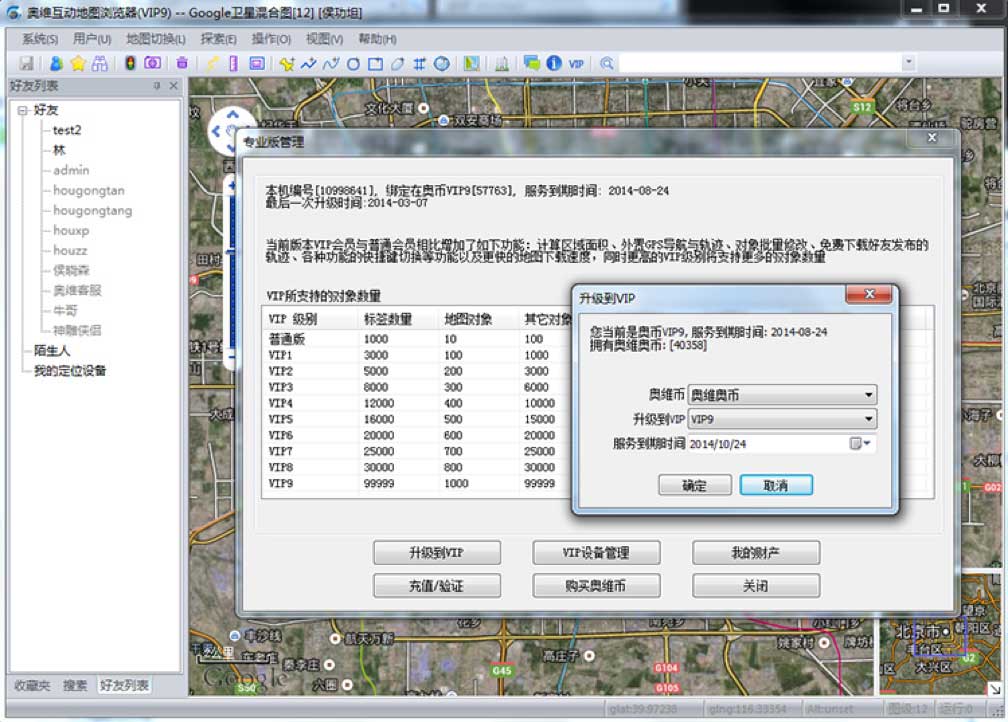Click the draw circle tool icon
Viewport: 1008px width, 722px height.
coord(353,63)
